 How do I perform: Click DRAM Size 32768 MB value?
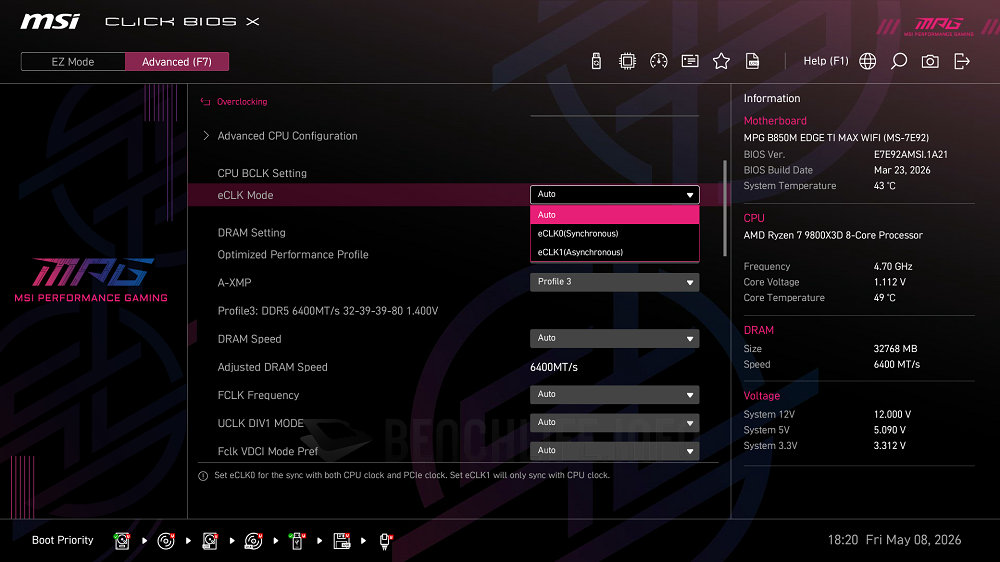[895, 349]
